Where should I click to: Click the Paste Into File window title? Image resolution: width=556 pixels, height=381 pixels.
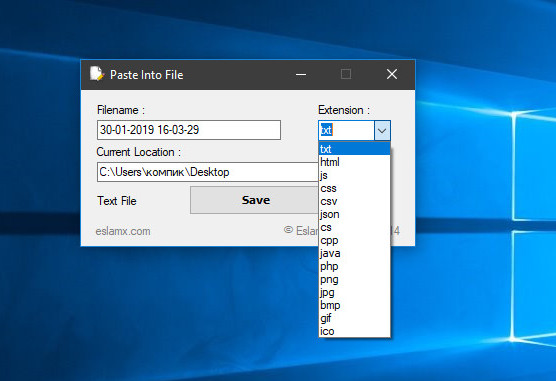(146, 75)
